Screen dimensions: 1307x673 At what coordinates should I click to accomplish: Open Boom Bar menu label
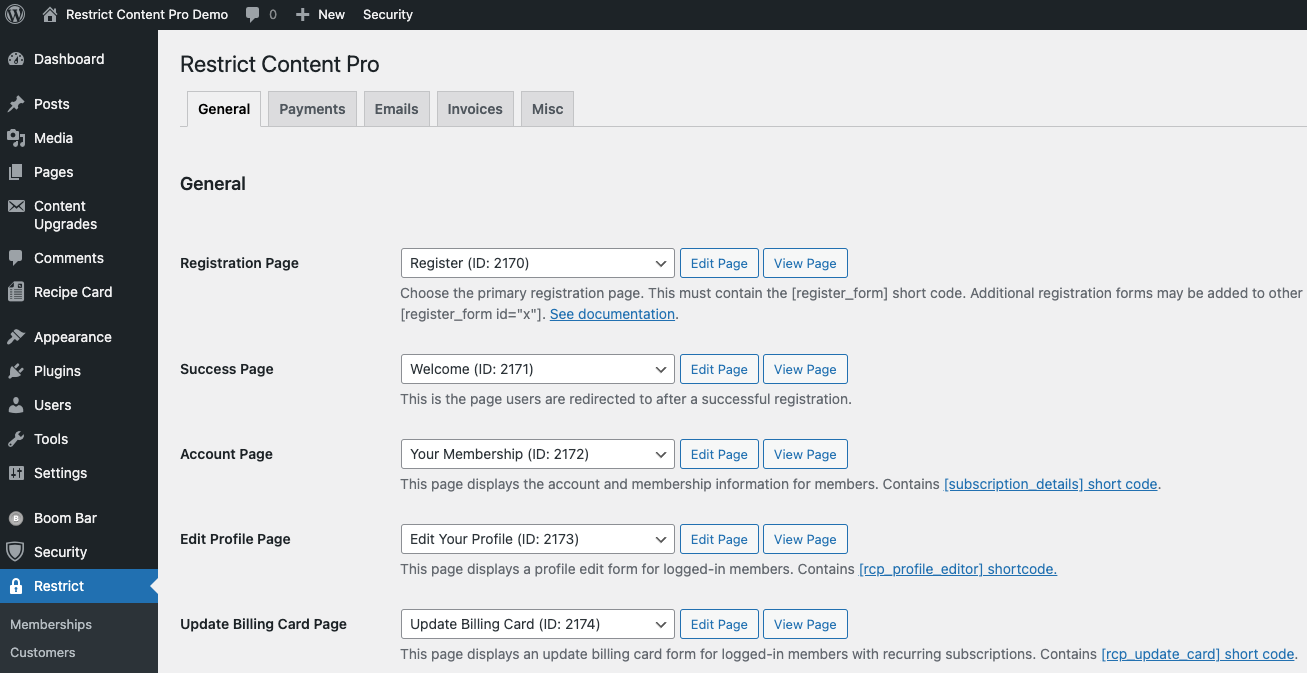pos(65,518)
